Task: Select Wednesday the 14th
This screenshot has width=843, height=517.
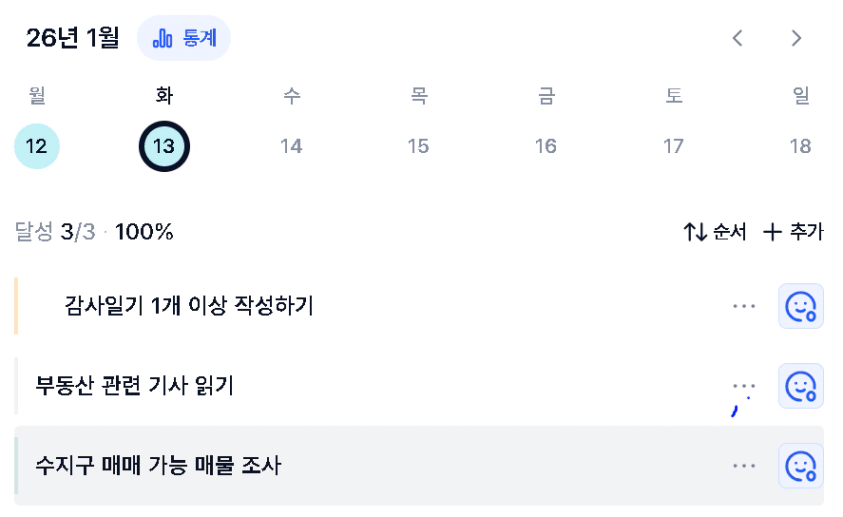Action: click(291, 146)
